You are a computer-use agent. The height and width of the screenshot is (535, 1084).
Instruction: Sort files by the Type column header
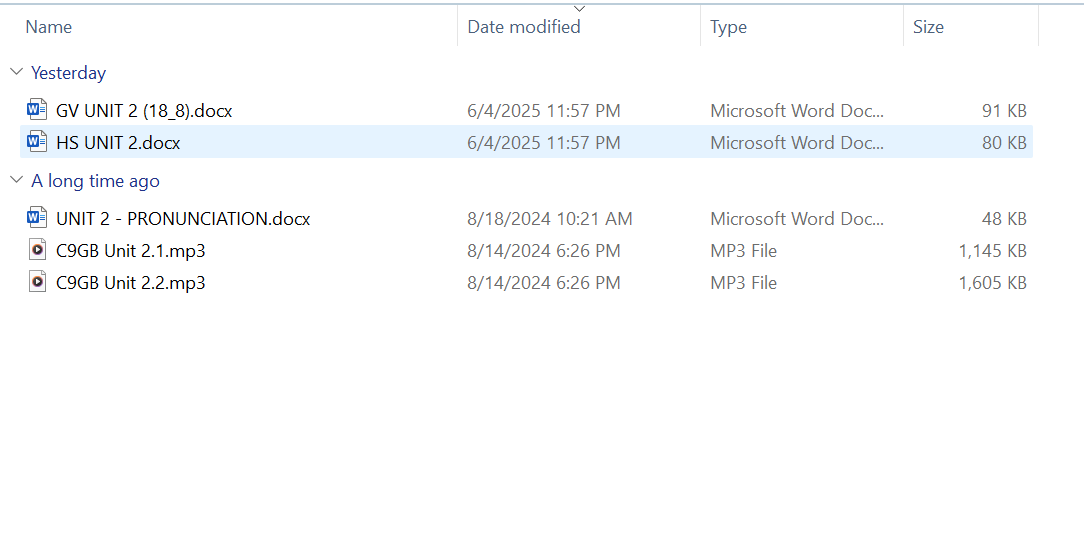728,27
